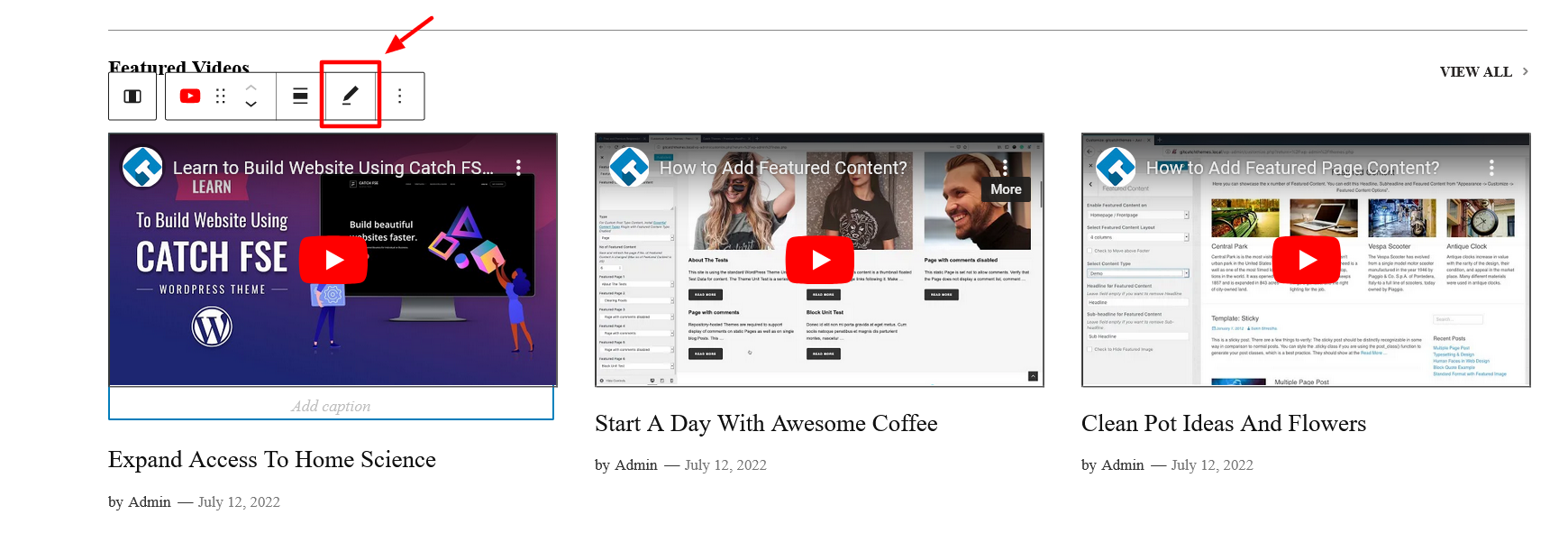Click the chevron next to VIEW ALL
The image size is (1568, 533).
1526,71
